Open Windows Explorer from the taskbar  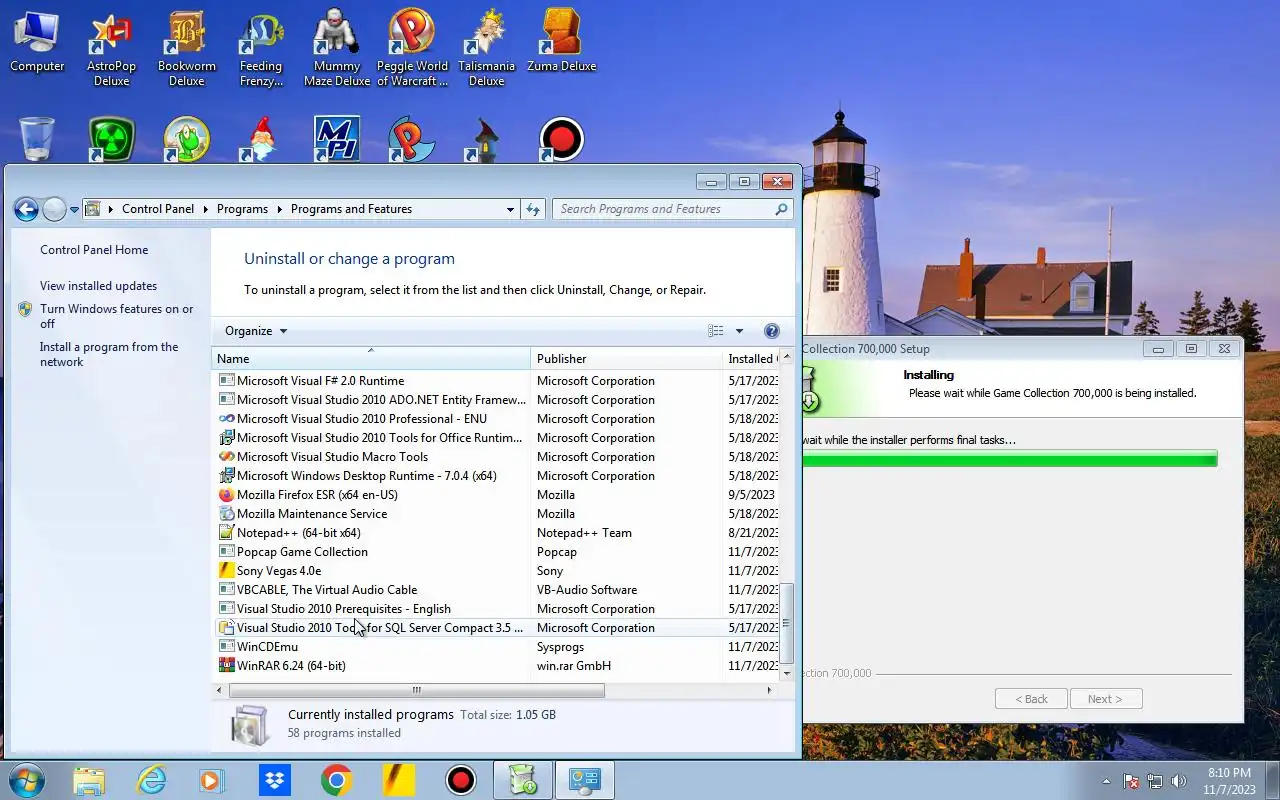pyautogui.click(x=89, y=780)
